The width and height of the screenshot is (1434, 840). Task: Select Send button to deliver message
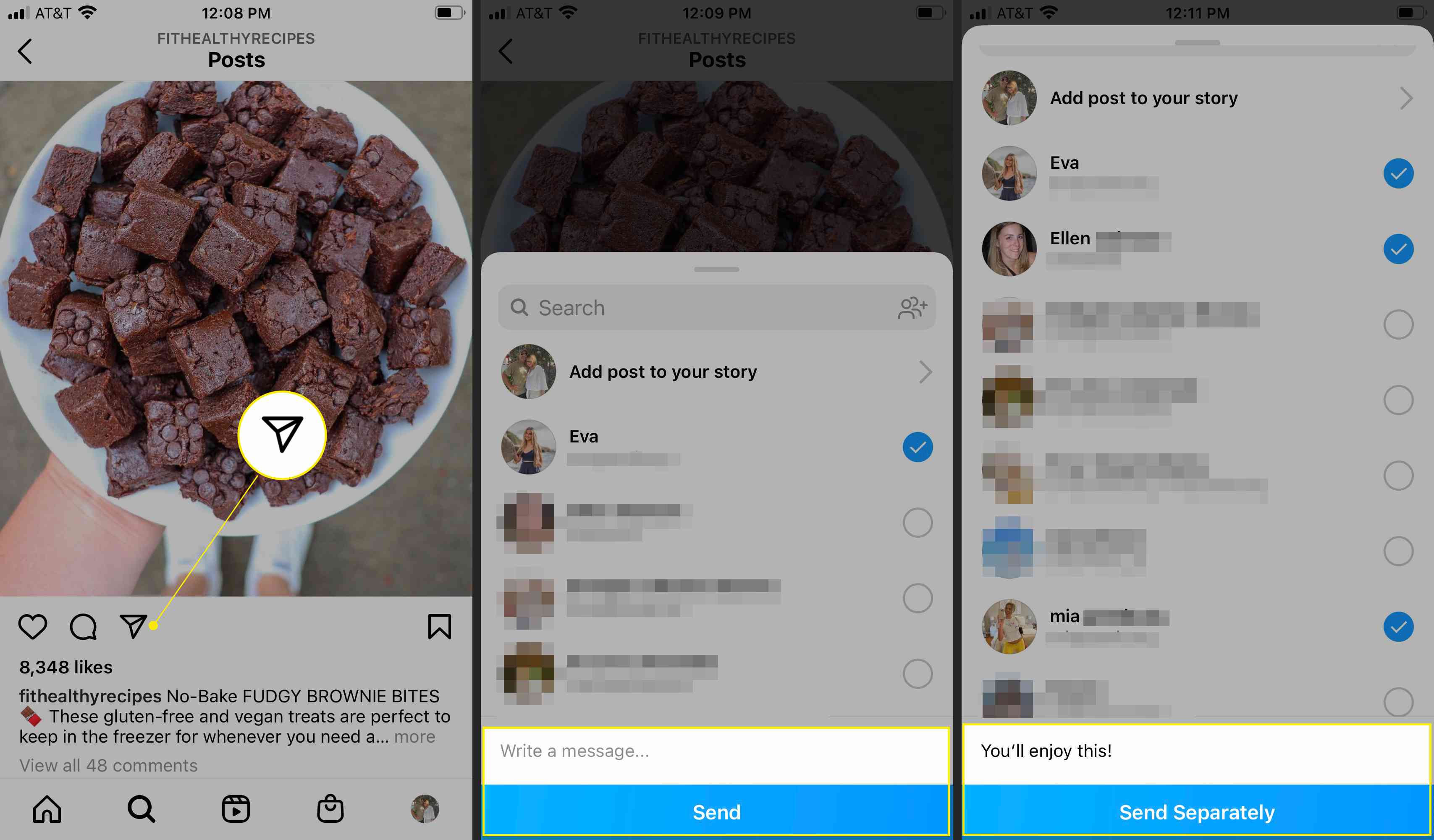(x=716, y=812)
